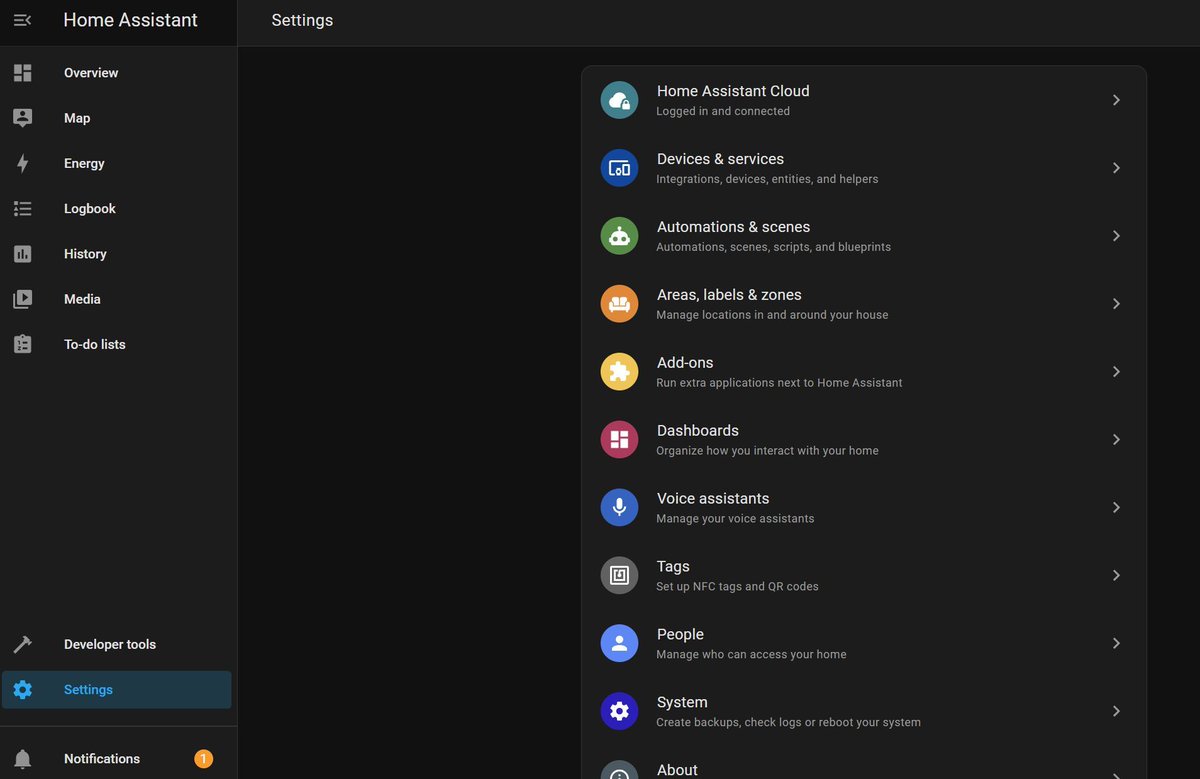Click the 'Logged in and connected' text
The height and width of the screenshot is (779, 1200).
coord(723,111)
